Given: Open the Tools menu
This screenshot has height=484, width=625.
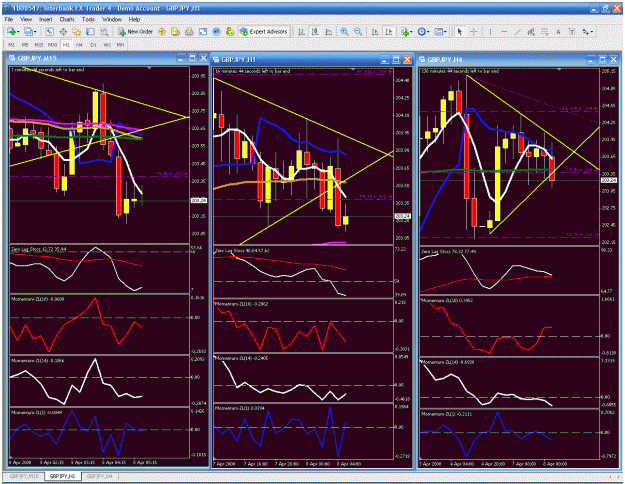Looking at the screenshot, I should tap(88, 19).
